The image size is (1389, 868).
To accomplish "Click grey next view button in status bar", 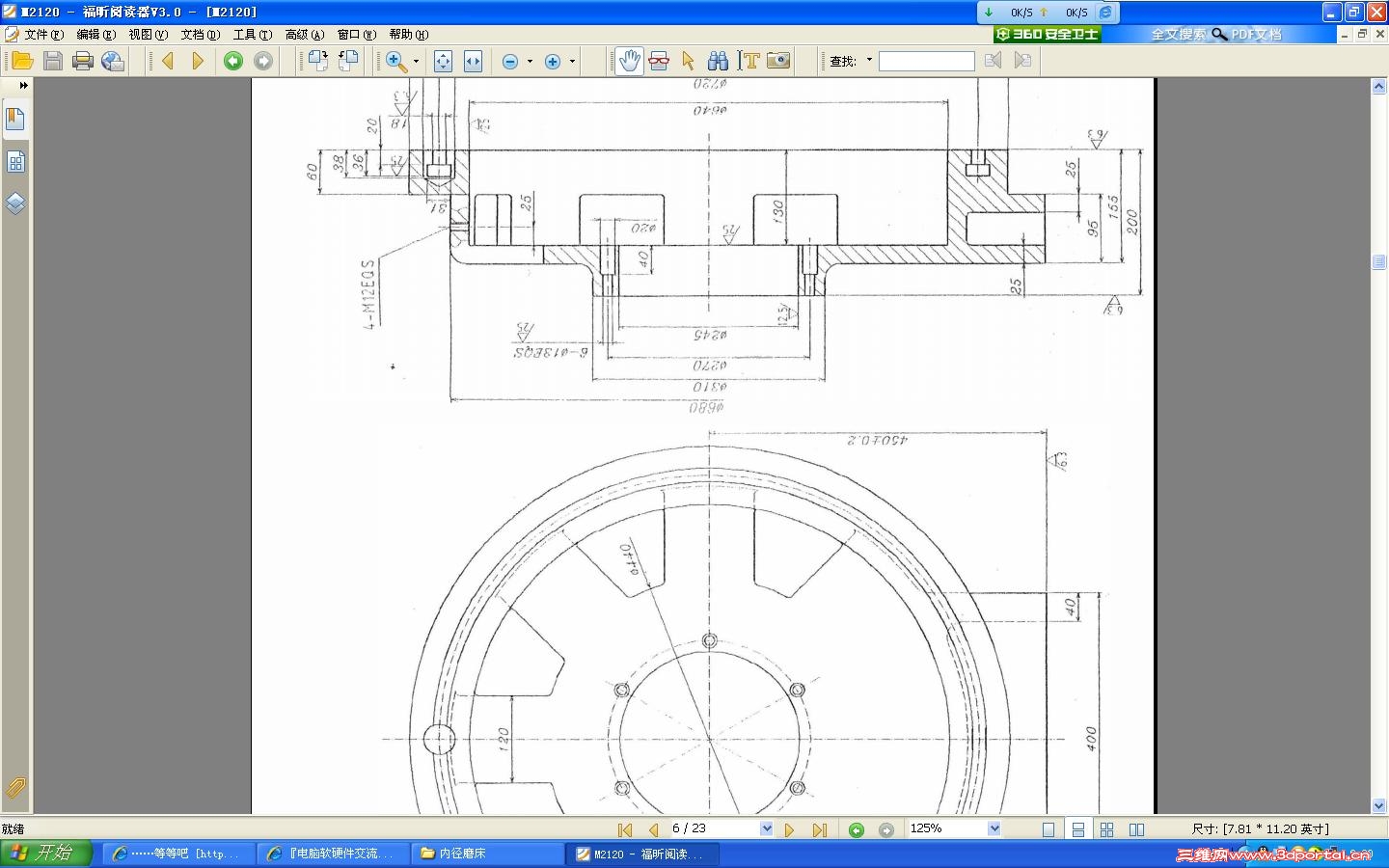I will [x=886, y=829].
